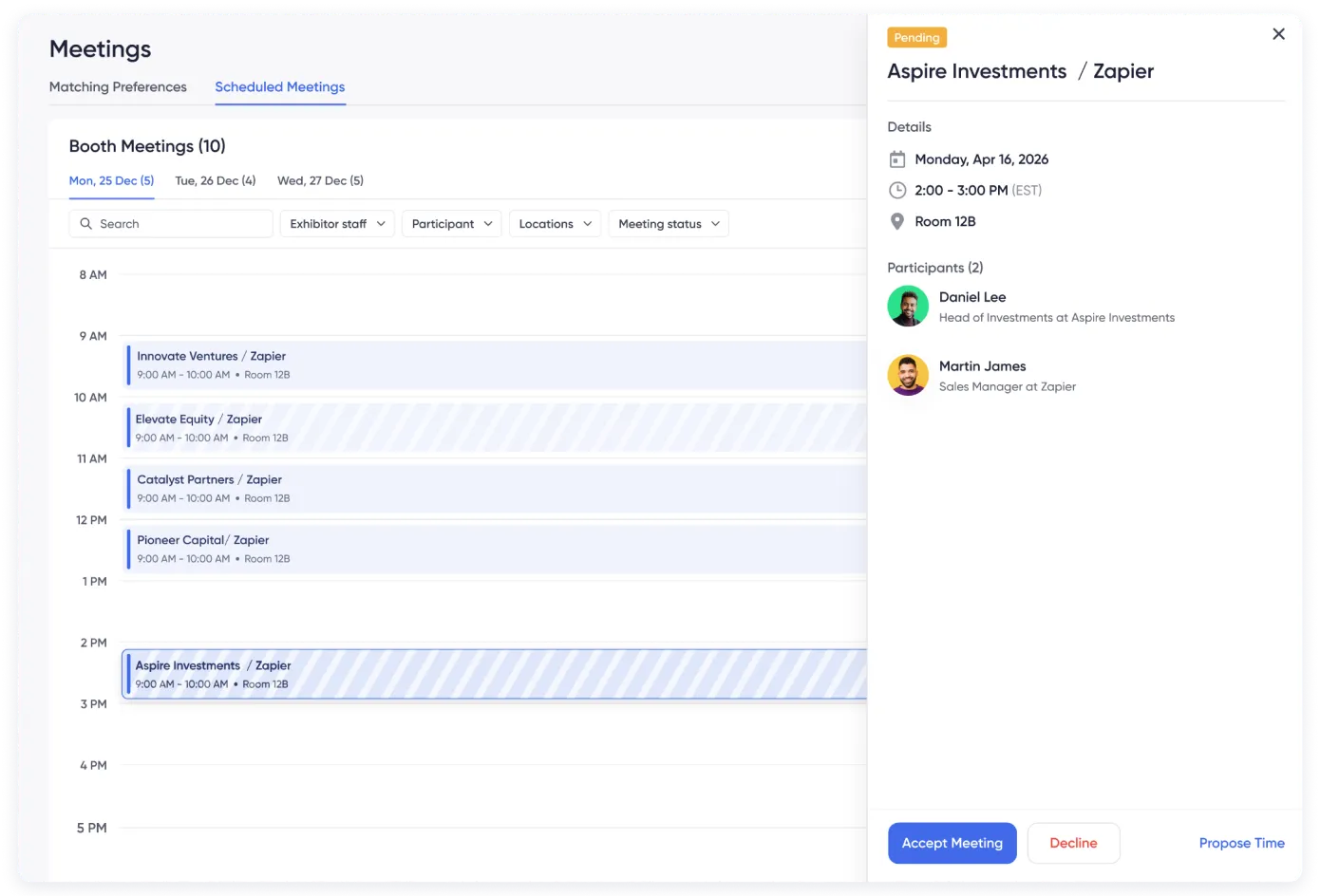This screenshot has height=896, width=1320.
Task: Click 'Room 12B' in the details panel
Action: tap(945, 222)
